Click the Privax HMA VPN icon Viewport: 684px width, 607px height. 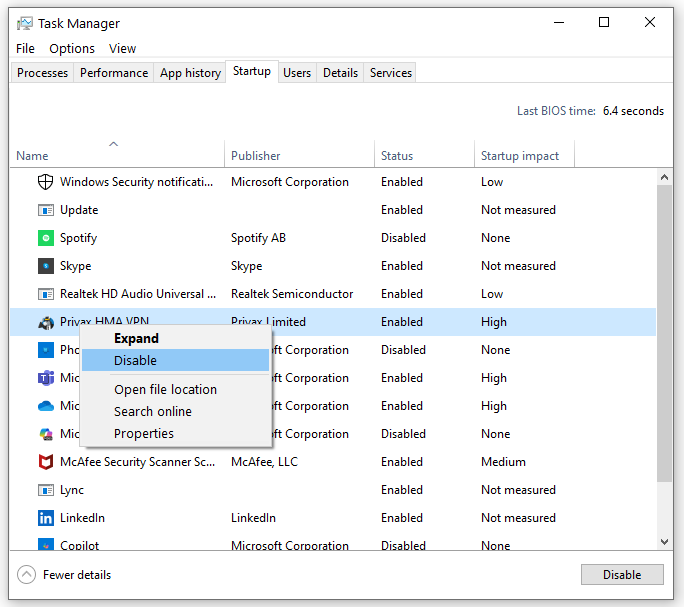pos(45,322)
